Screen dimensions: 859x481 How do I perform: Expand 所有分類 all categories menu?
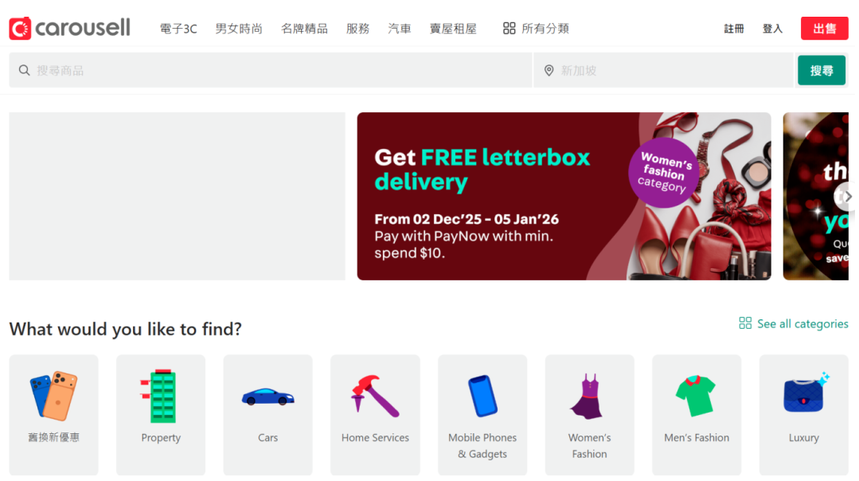point(536,28)
